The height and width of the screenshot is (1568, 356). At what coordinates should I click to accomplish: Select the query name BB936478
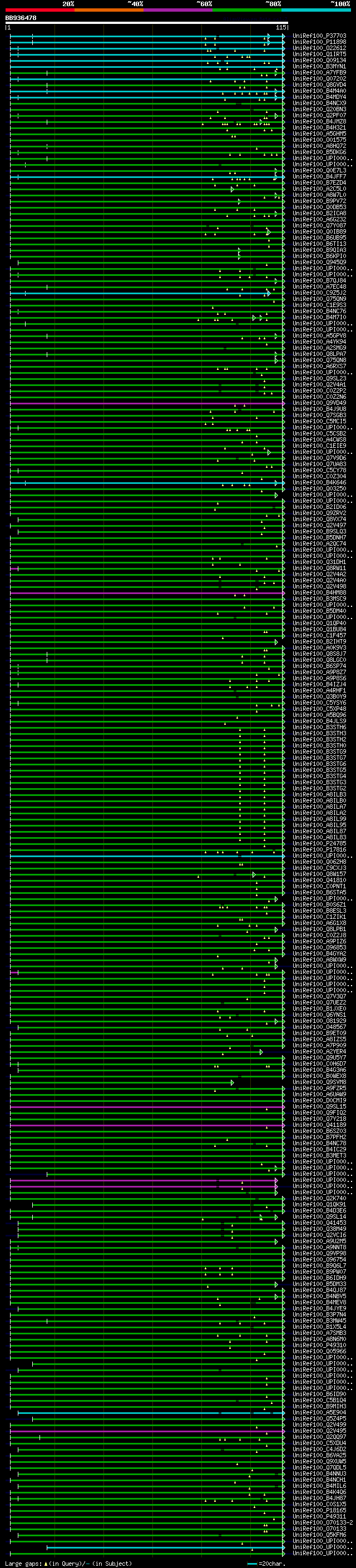tap(21, 18)
